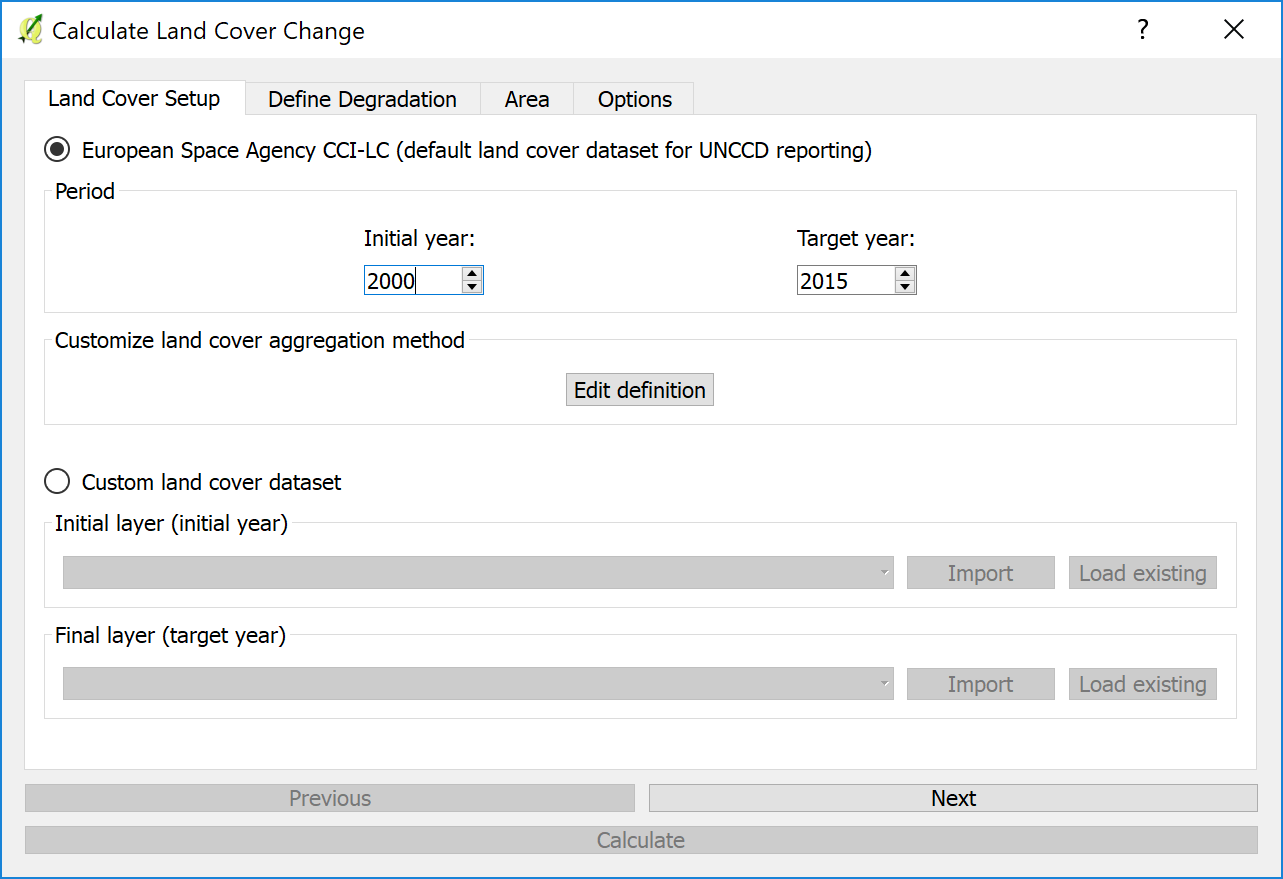
Task: Increase the Target year with up arrow
Action: point(905,274)
